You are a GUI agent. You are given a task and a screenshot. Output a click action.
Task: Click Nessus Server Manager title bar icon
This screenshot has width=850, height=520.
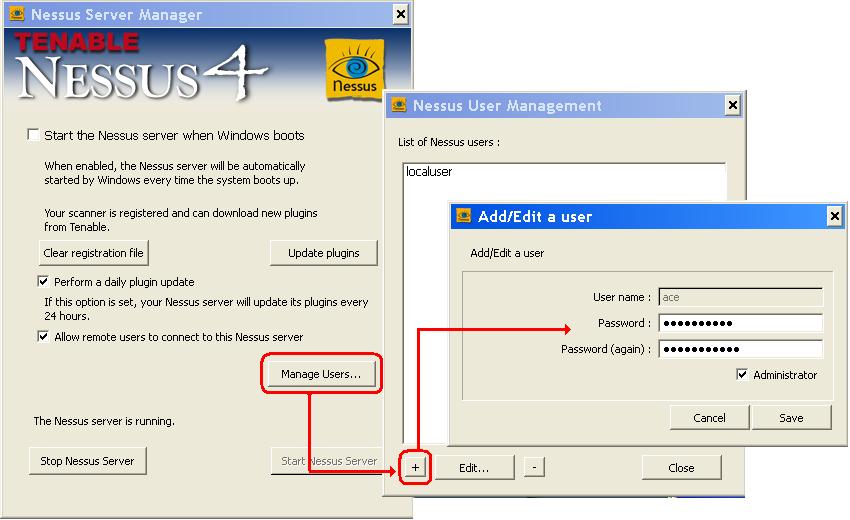pos(16,14)
